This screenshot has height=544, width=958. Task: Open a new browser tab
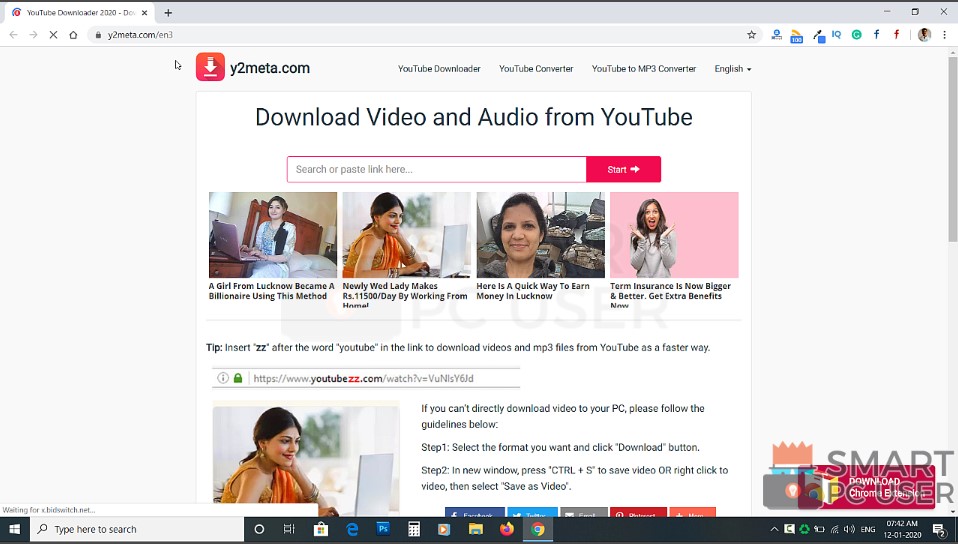point(168,12)
